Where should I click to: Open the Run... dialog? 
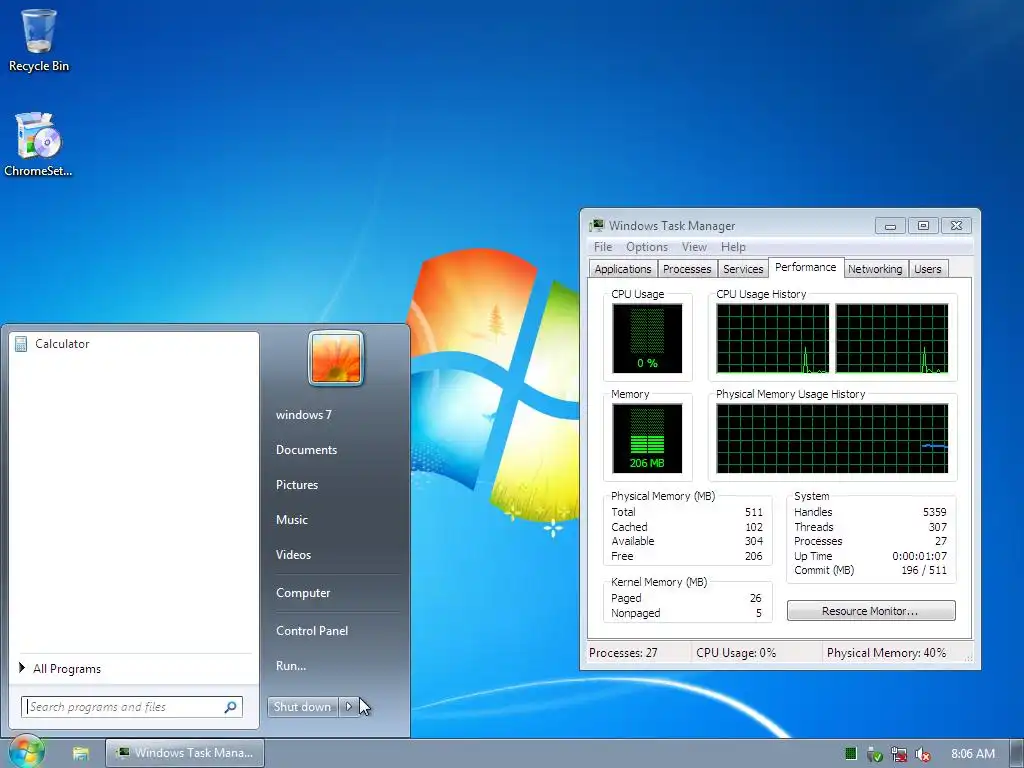pos(291,666)
